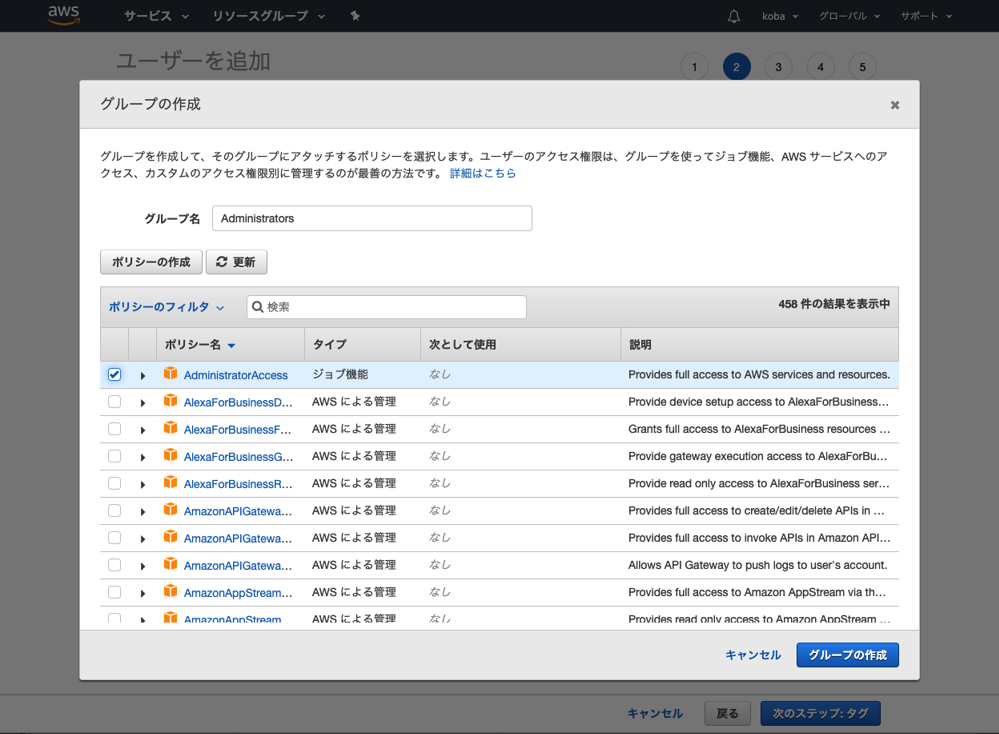The height and width of the screenshot is (734, 999).
Task: Click the ジョブ機能 type cell
Action: (340, 375)
